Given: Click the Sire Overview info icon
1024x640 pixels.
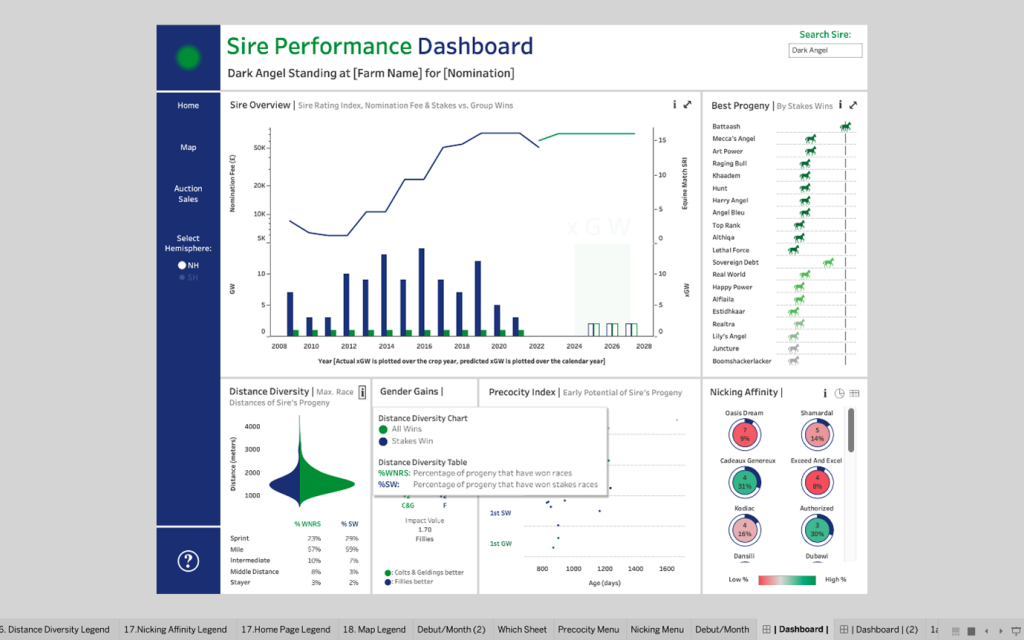Looking at the screenshot, I should coord(674,104).
